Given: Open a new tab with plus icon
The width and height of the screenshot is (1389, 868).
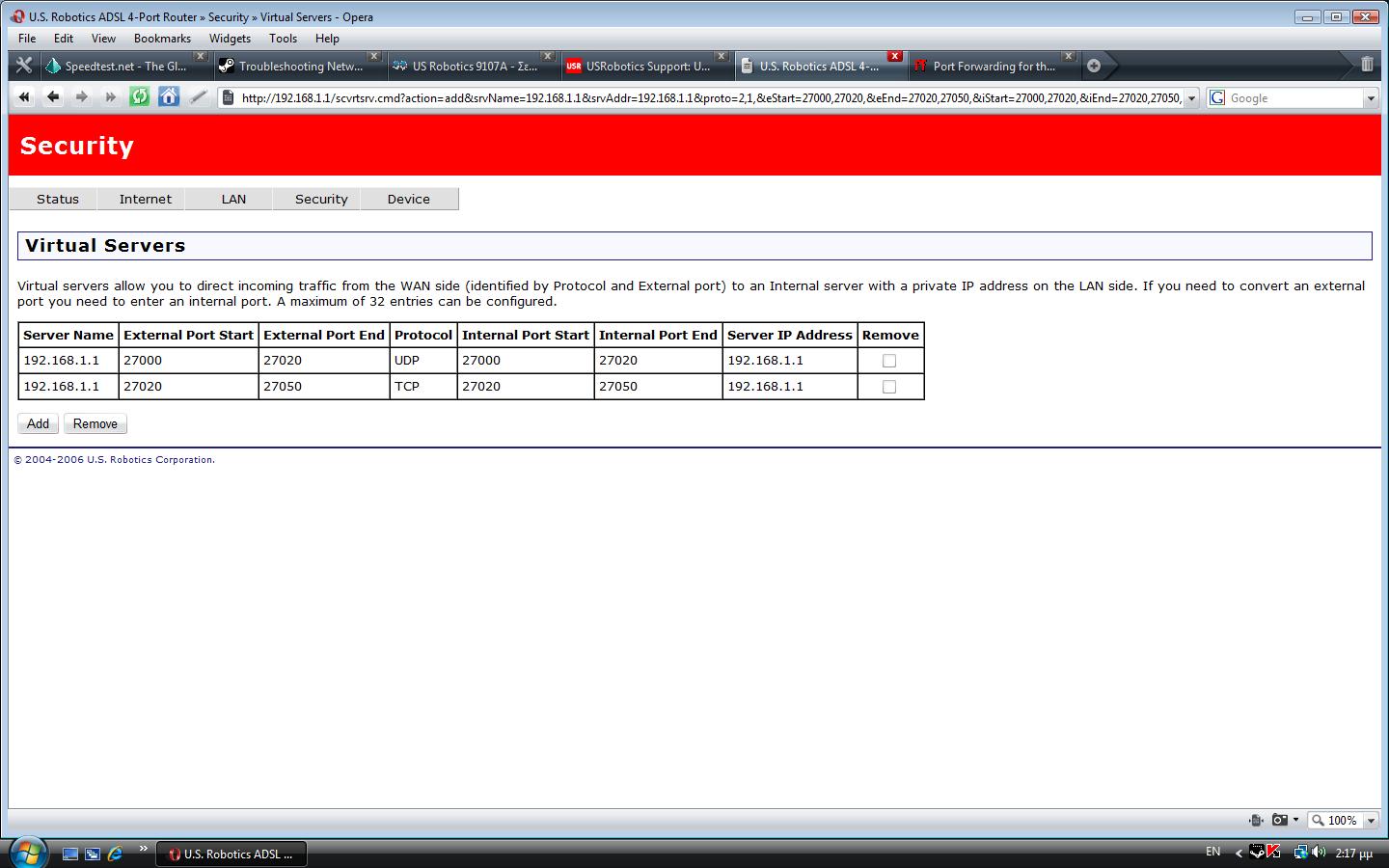Looking at the screenshot, I should pos(1093,66).
